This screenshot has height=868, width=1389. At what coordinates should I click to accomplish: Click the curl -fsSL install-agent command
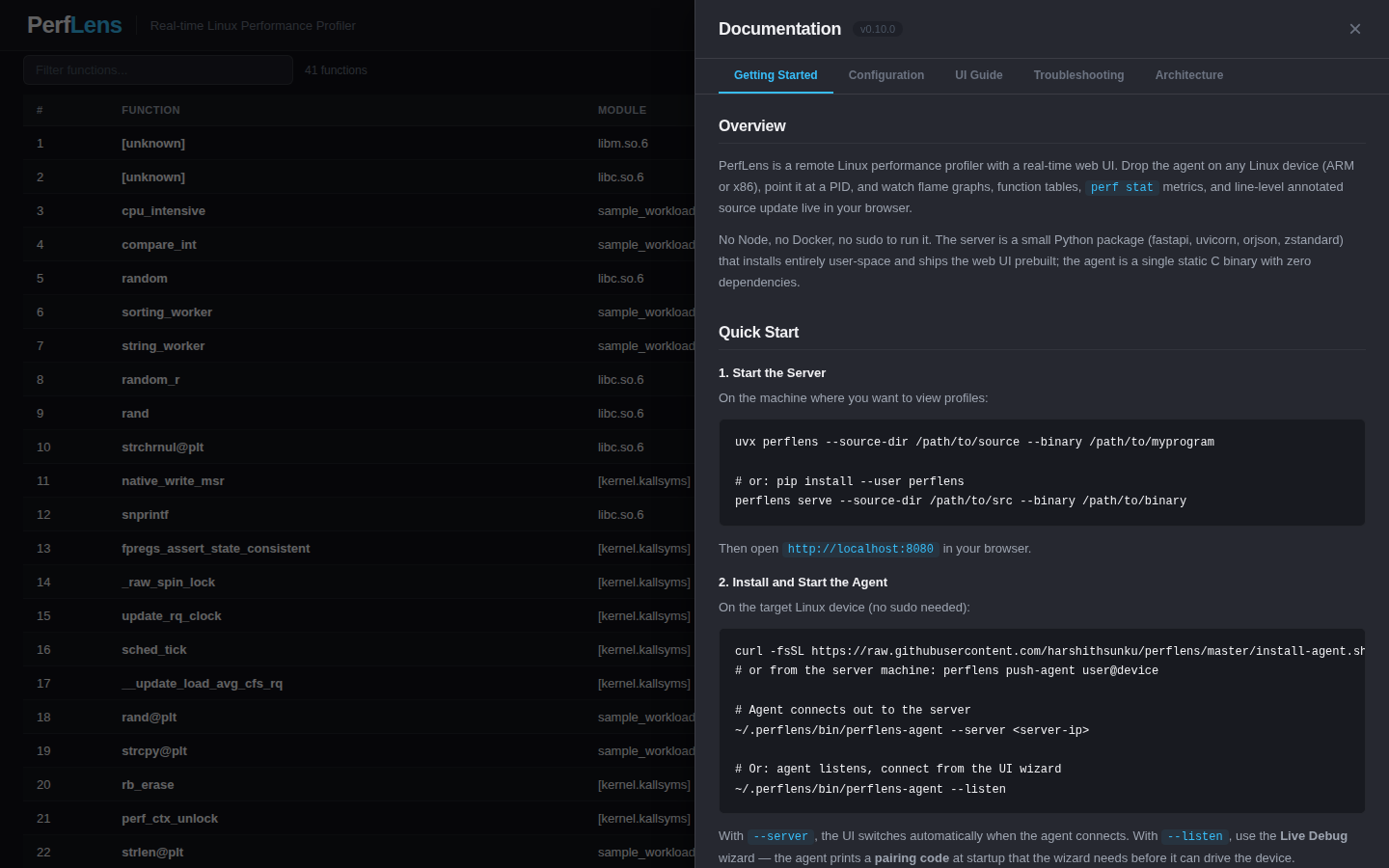[x=1049, y=652]
